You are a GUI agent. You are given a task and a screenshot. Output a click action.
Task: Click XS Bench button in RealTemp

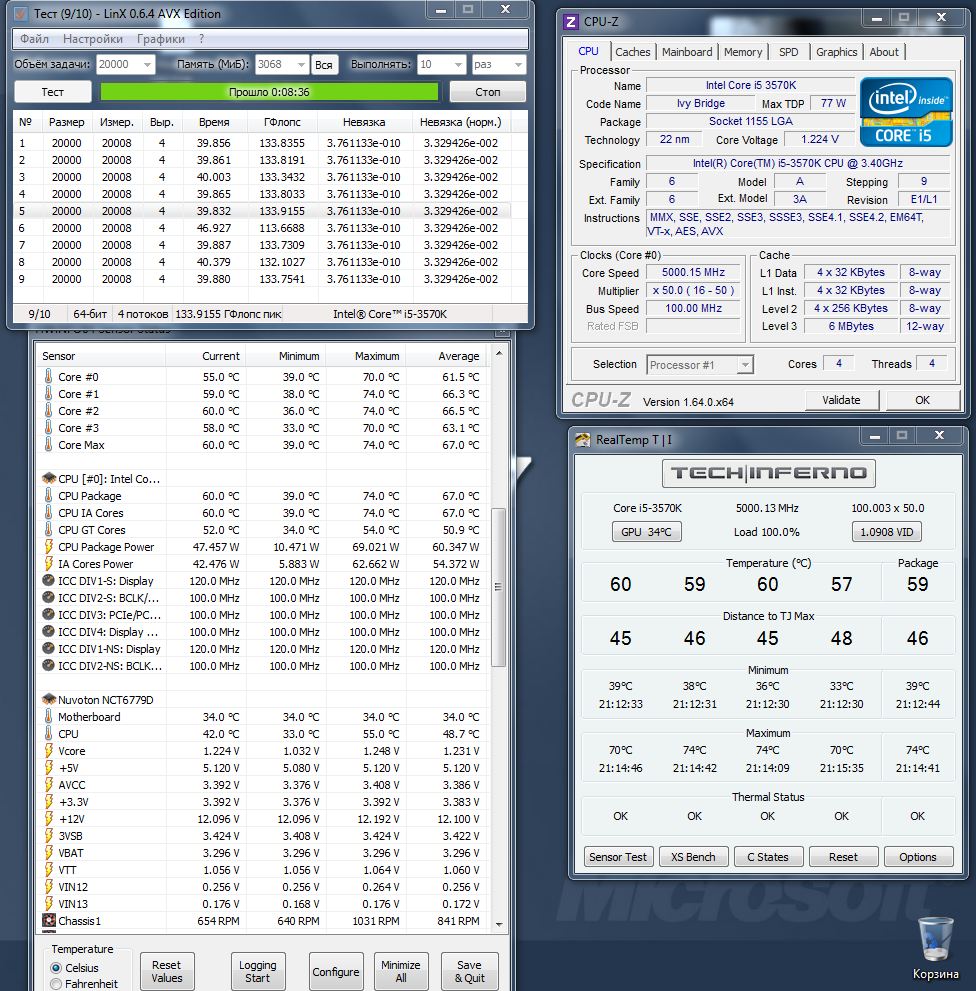(x=693, y=857)
